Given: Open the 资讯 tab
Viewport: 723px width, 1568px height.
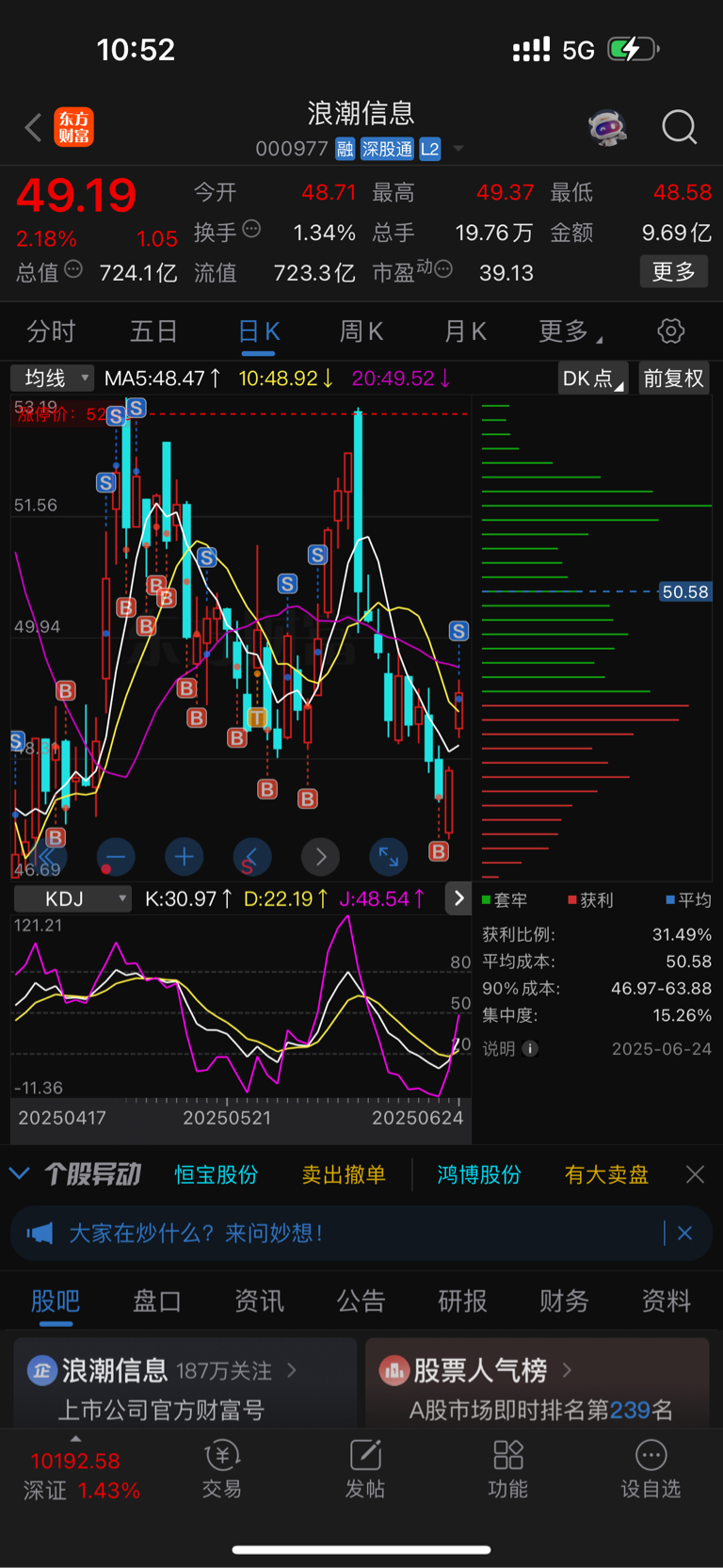Looking at the screenshot, I should click(259, 1301).
